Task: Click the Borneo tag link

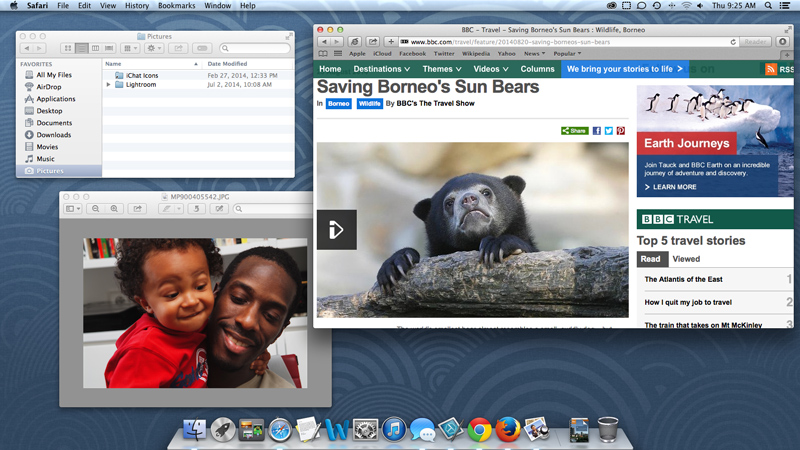Action: [338, 104]
